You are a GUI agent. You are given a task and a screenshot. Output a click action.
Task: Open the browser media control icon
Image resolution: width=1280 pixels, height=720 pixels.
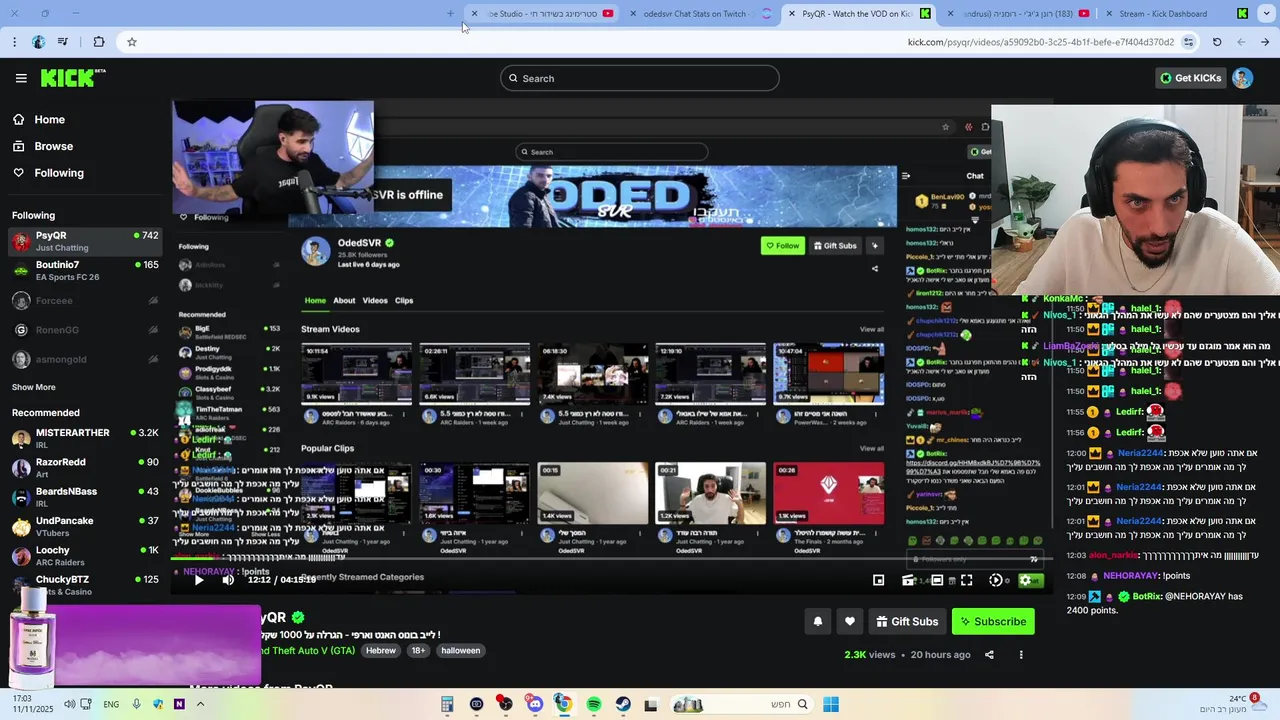[63, 42]
